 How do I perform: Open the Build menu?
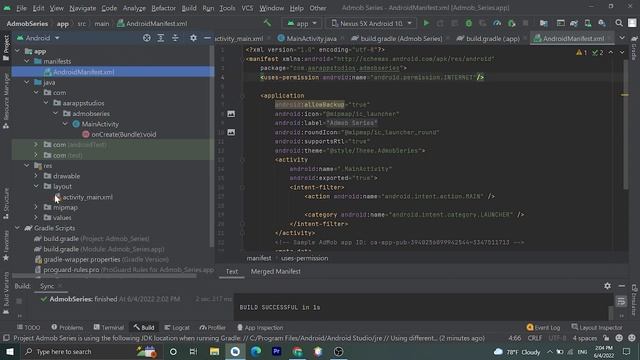[x=189, y=8]
